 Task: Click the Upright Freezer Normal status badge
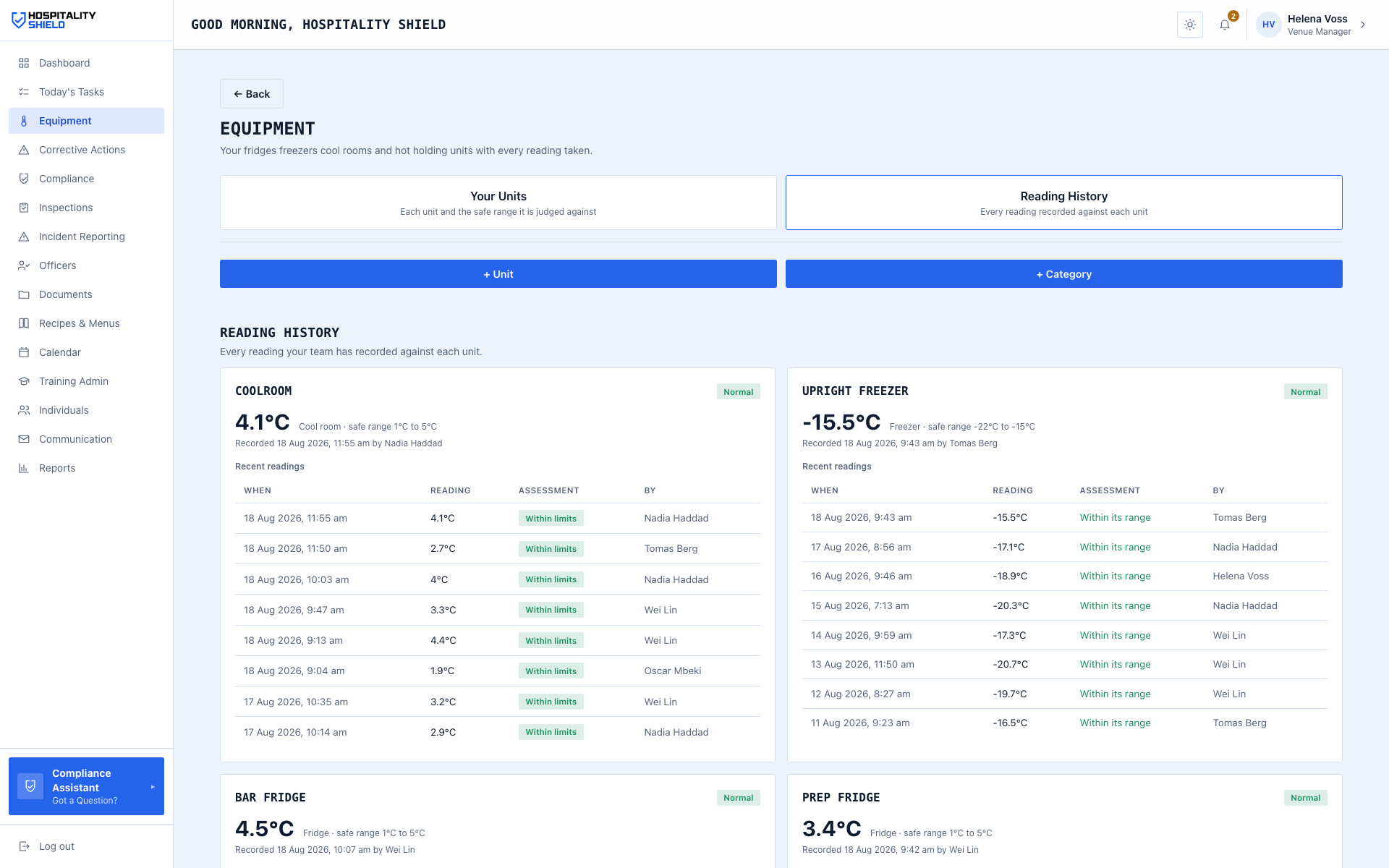[1306, 392]
